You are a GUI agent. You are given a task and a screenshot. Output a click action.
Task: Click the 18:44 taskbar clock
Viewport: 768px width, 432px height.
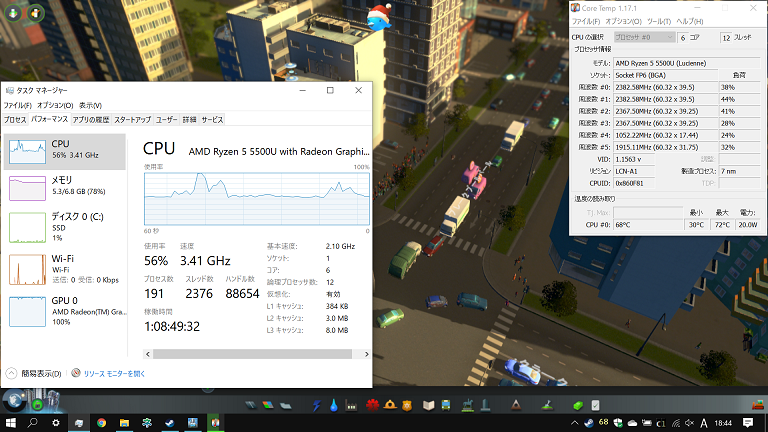click(x=723, y=423)
